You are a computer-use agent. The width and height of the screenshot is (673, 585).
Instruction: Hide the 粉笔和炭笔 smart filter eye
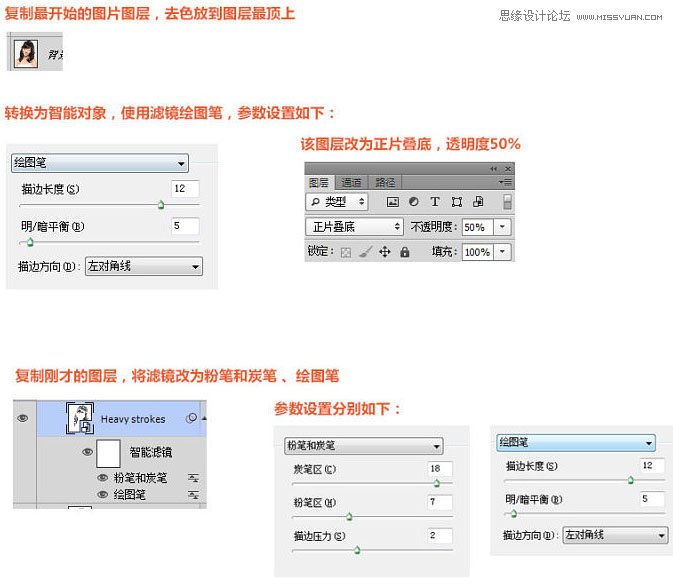(103, 477)
